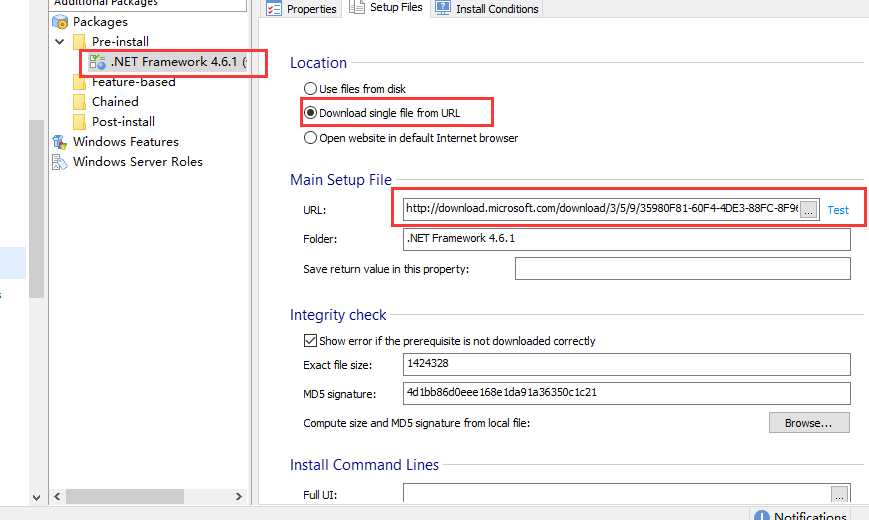
Task: Select the Post-install folder
Action: [123, 122]
